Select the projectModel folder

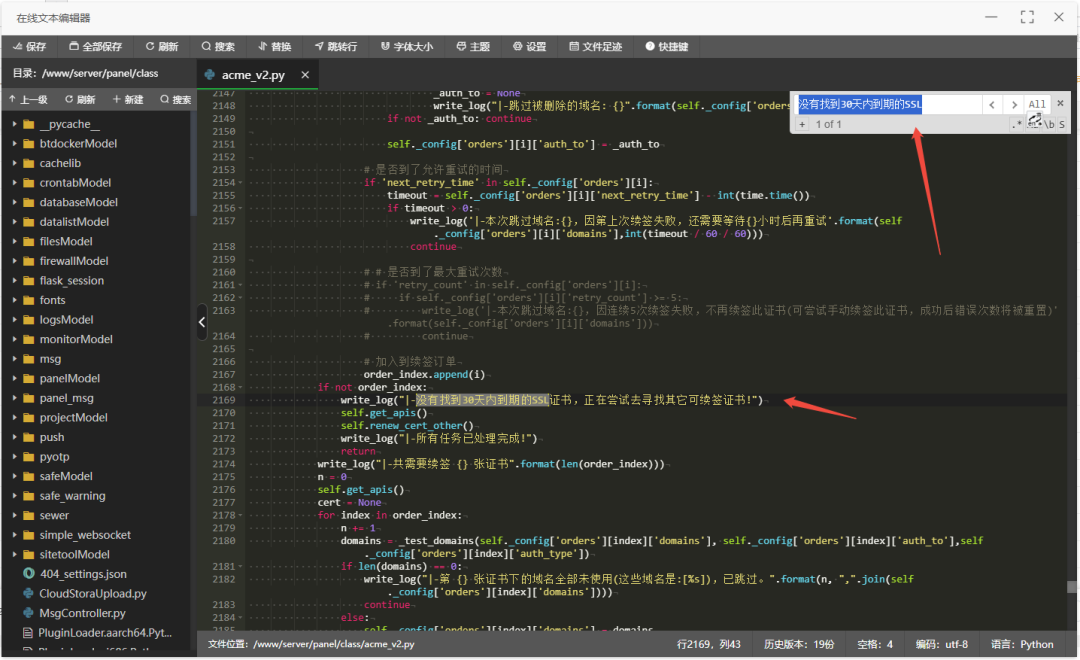[73, 417]
